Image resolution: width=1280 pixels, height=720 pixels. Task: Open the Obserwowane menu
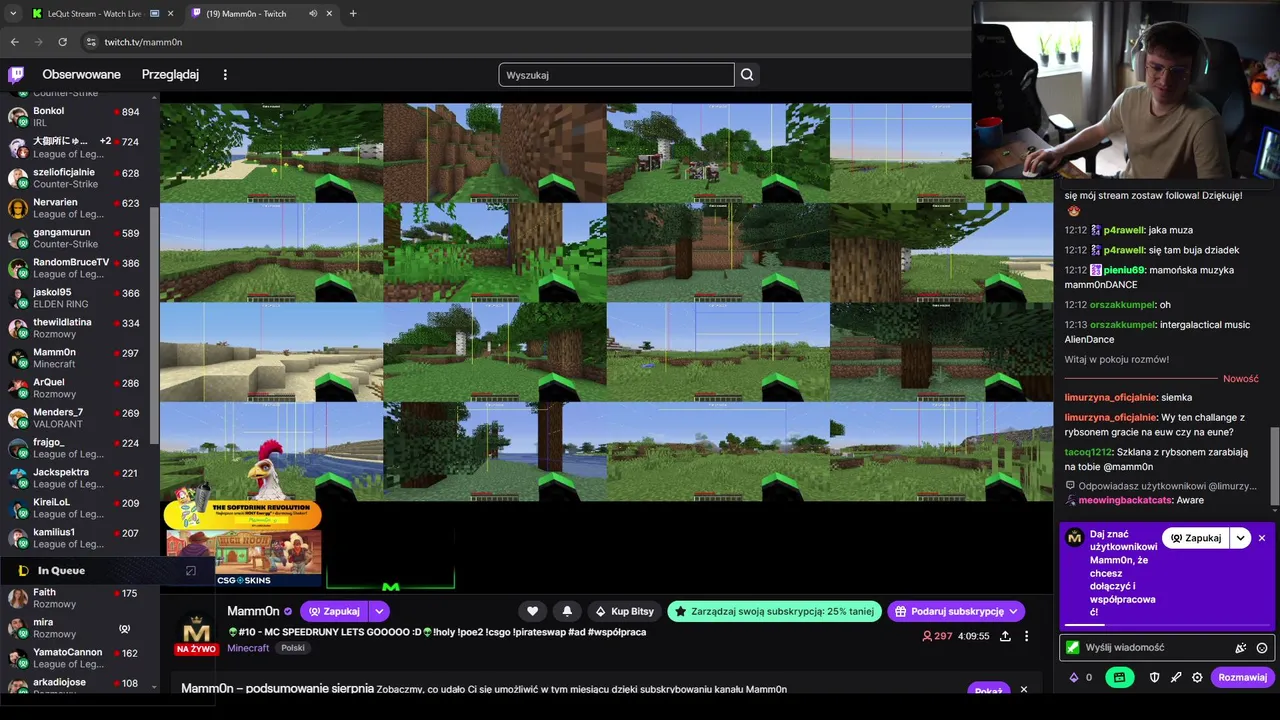point(81,75)
